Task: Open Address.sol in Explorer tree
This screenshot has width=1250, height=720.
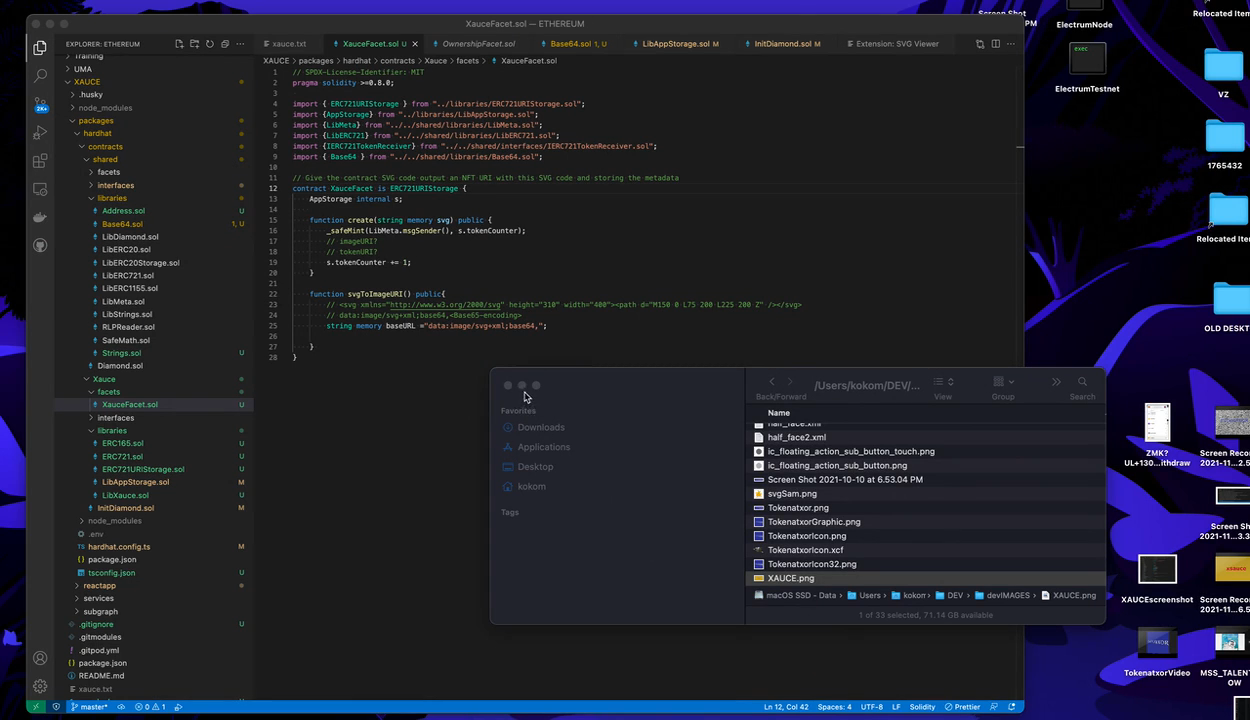Action: click(x=123, y=211)
